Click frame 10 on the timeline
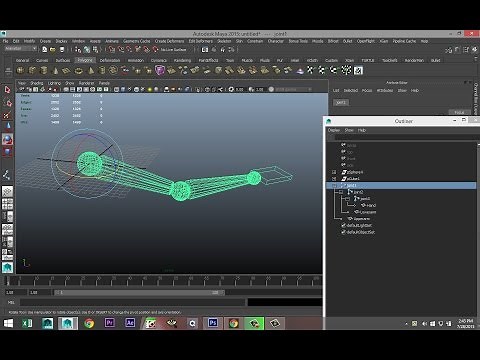Viewport: 480px width, 360px height. 36,281
